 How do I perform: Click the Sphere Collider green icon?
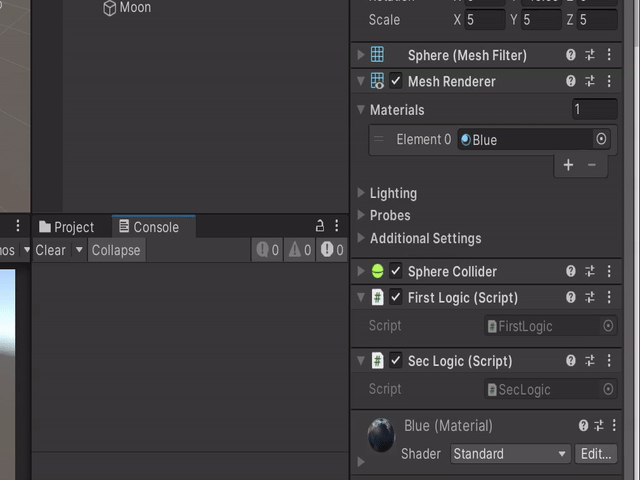coord(378,271)
